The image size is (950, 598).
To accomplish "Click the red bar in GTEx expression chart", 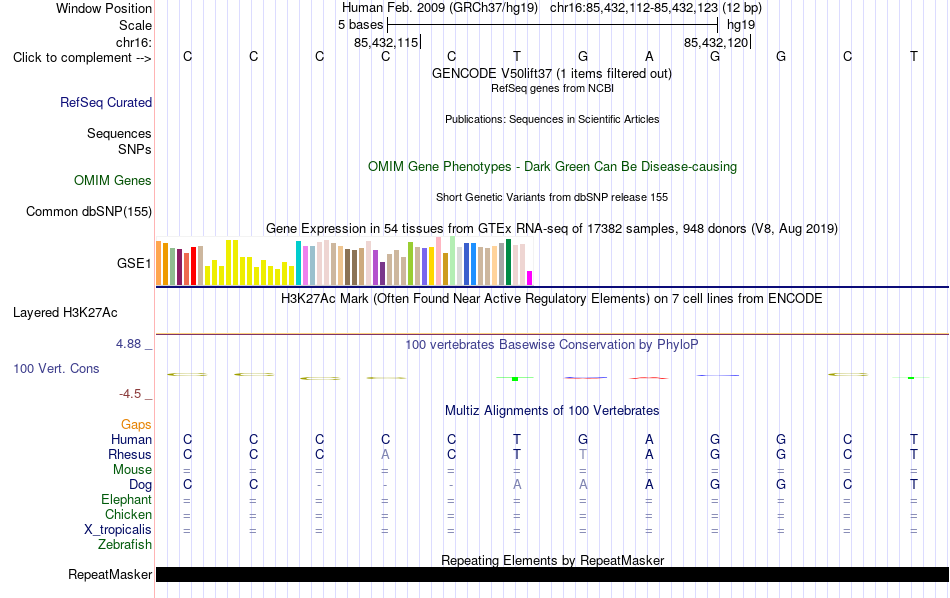I will [x=194, y=265].
